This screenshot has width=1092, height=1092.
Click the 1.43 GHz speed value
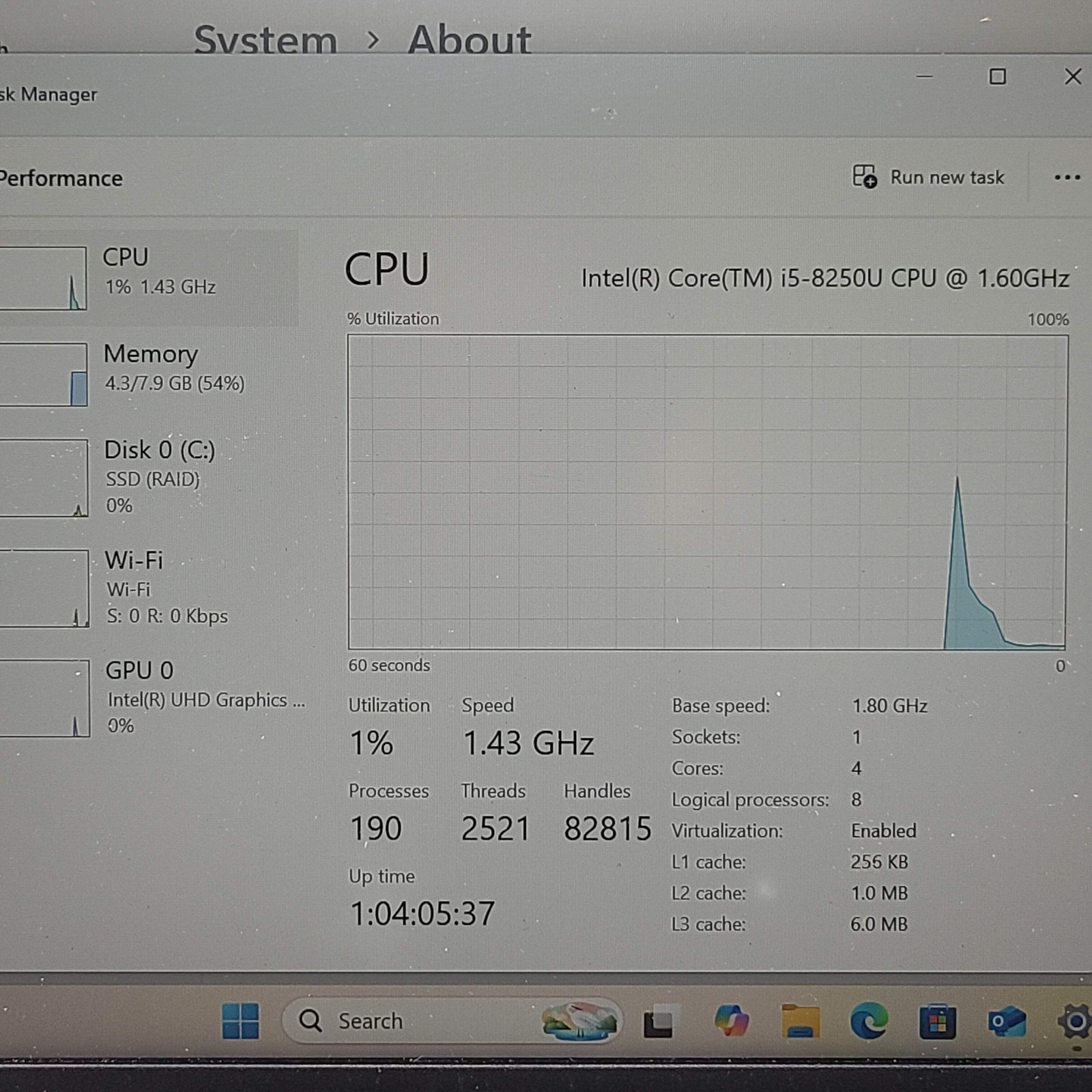528,743
